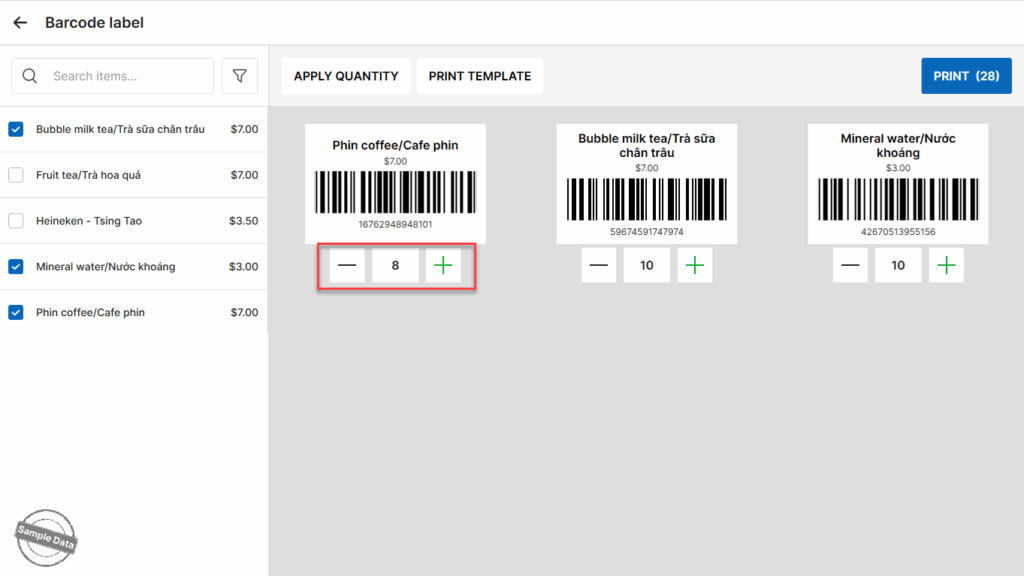Click the Apply Quantity button
Viewport: 1024px width, 576px height.
pos(346,76)
